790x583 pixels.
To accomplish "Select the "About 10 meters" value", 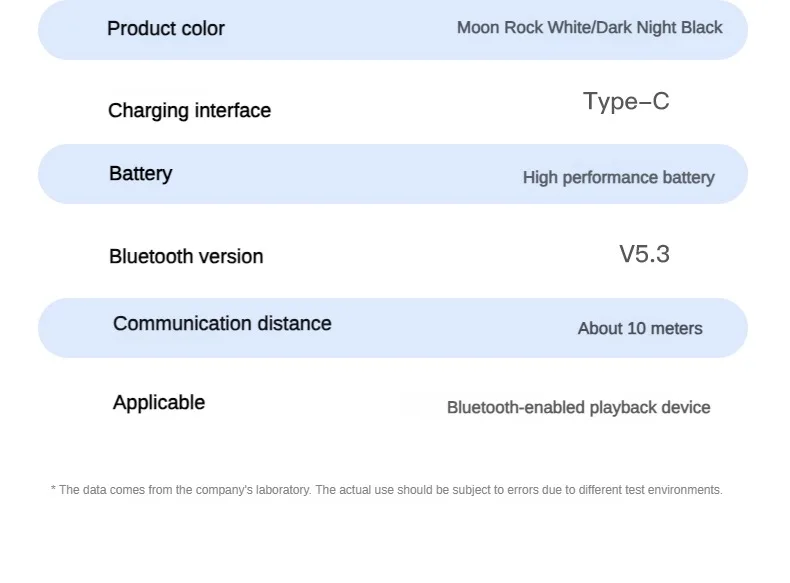I will click(x=640, y=329).
